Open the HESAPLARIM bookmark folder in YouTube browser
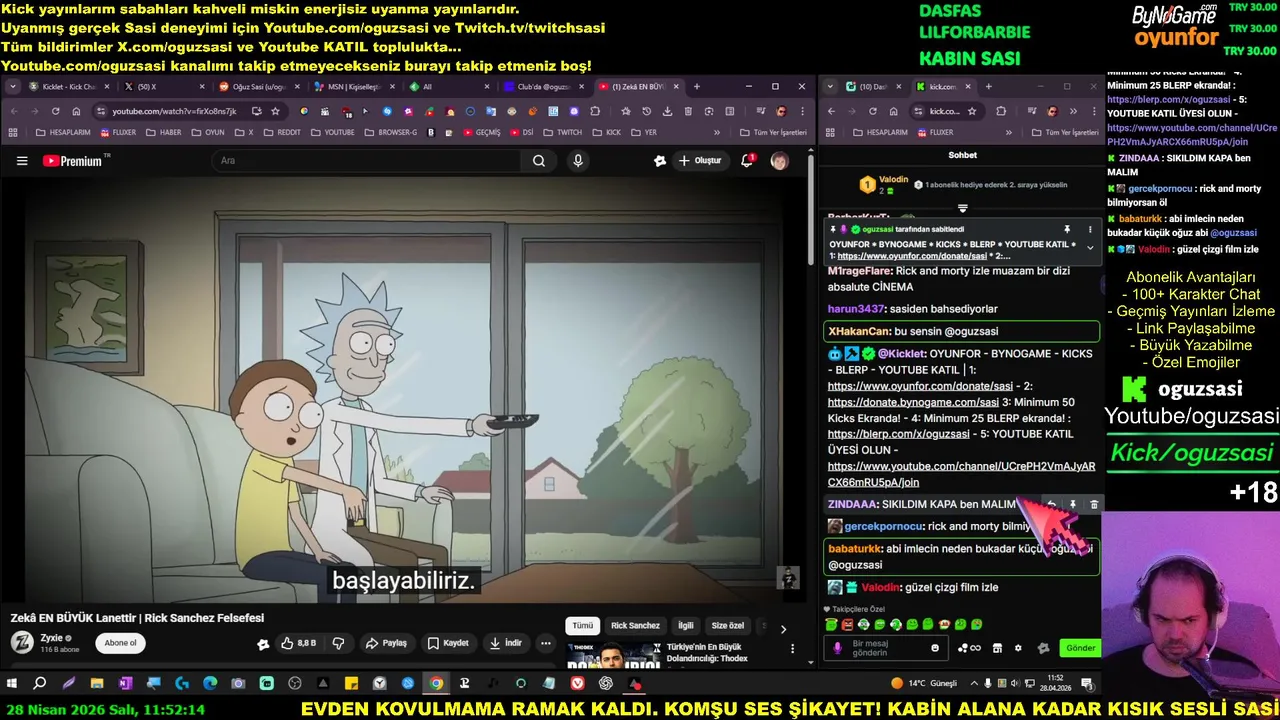1280x720 pixels. coord(63,132)
